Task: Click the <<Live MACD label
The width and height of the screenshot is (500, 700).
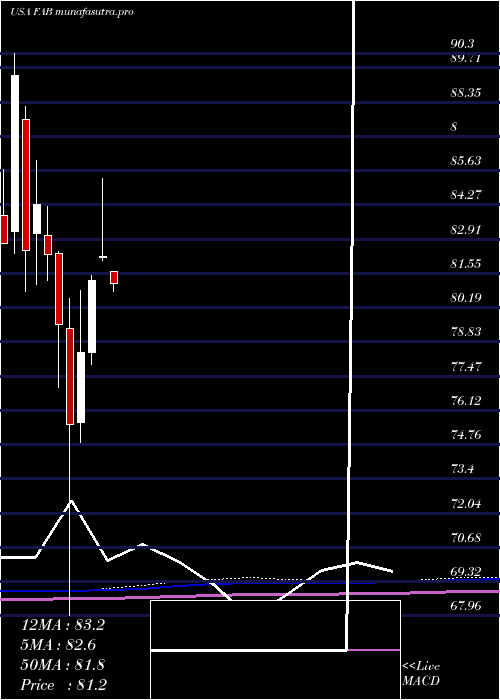Action: point(421,673)
